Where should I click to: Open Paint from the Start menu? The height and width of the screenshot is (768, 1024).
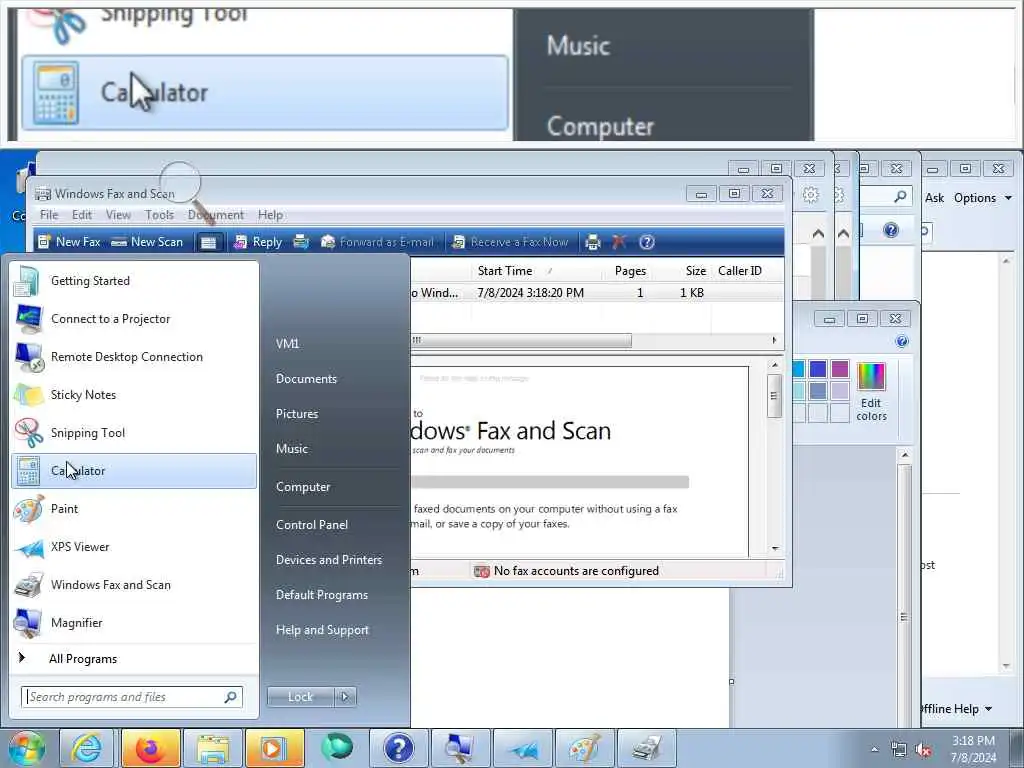tap(134, 509)
